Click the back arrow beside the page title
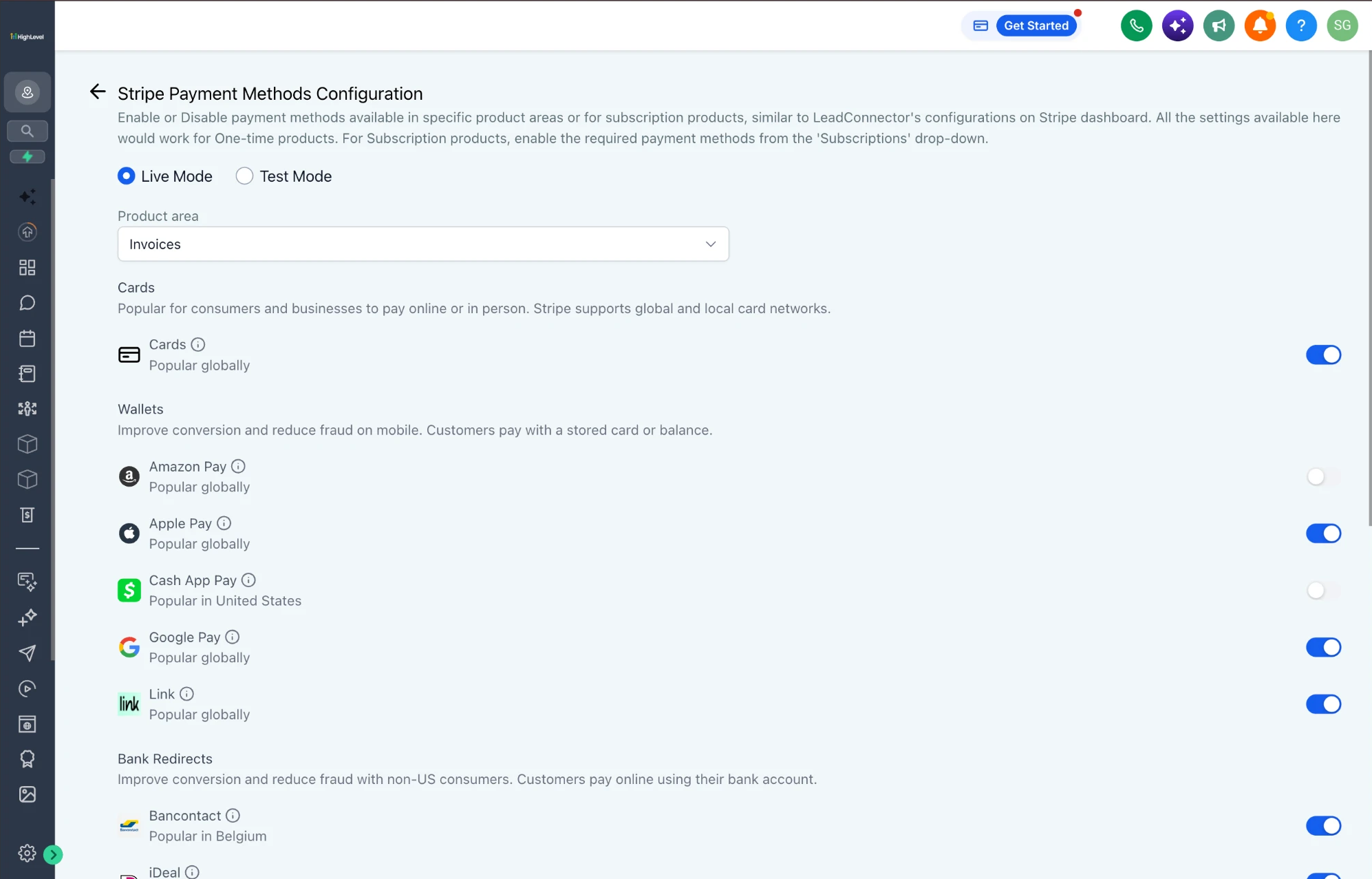This screenshot has height=879, width=1372. click(98, 92)
